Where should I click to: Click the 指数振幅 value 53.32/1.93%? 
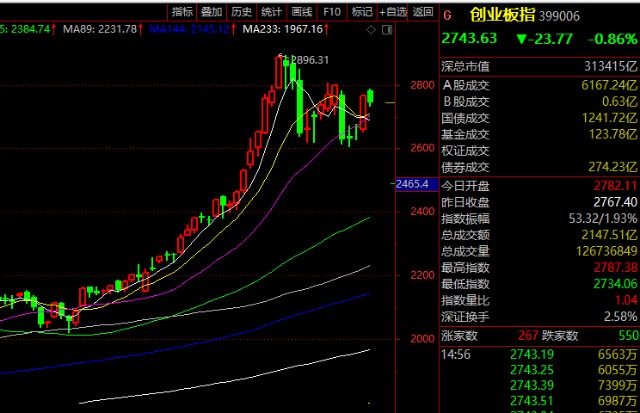[603, 218]
